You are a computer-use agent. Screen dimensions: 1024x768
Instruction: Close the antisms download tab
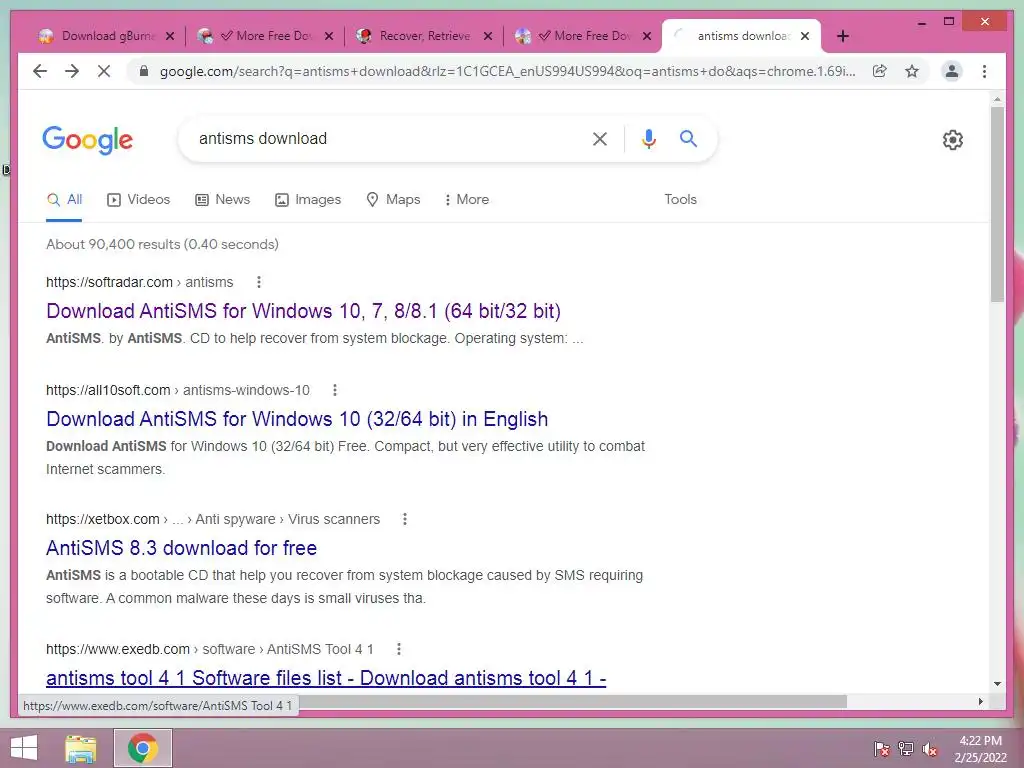[805, 36]
